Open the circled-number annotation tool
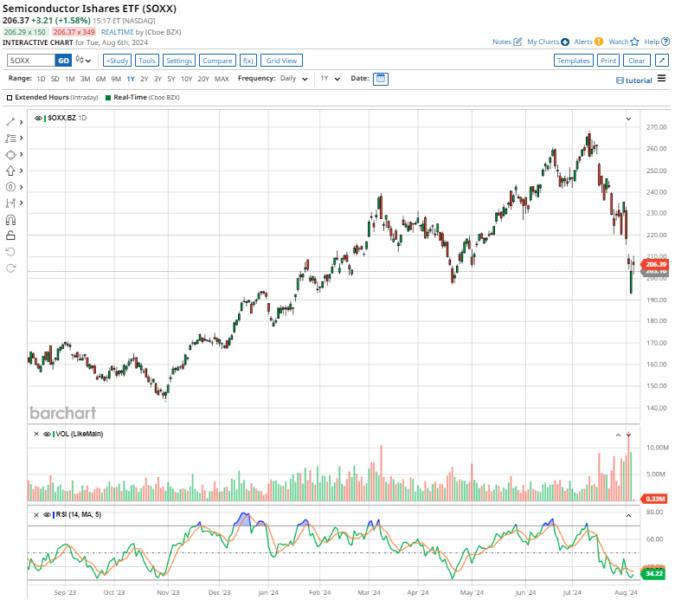Viewport: 675px width, 600px height. coord(11,187)
